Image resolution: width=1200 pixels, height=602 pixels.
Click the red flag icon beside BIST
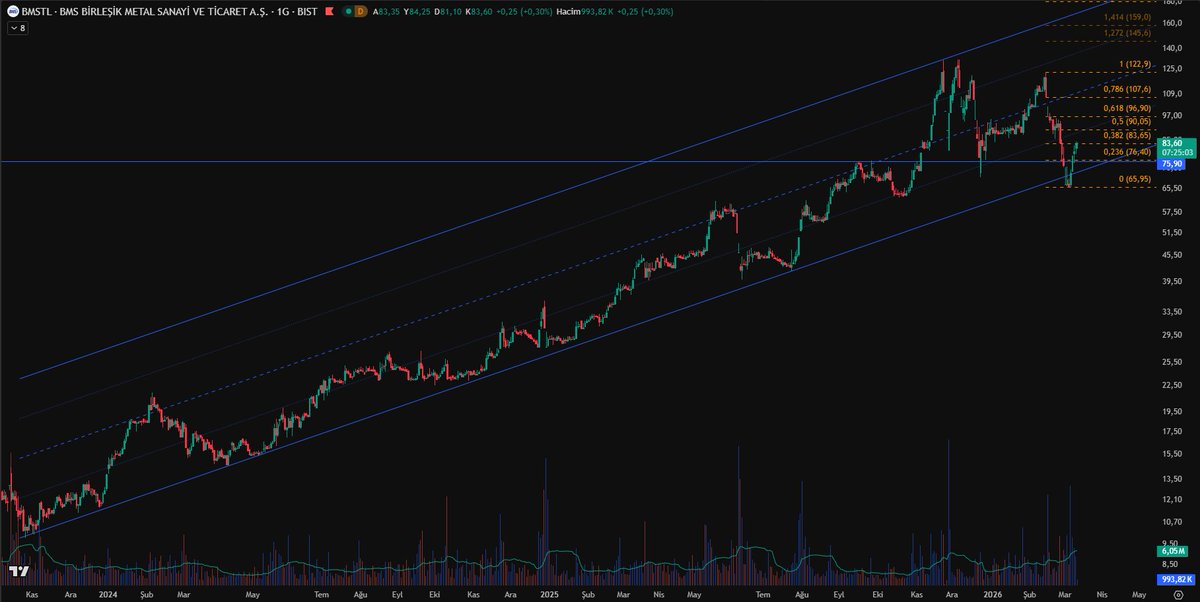pyautogui.click(x=329, y=11)
